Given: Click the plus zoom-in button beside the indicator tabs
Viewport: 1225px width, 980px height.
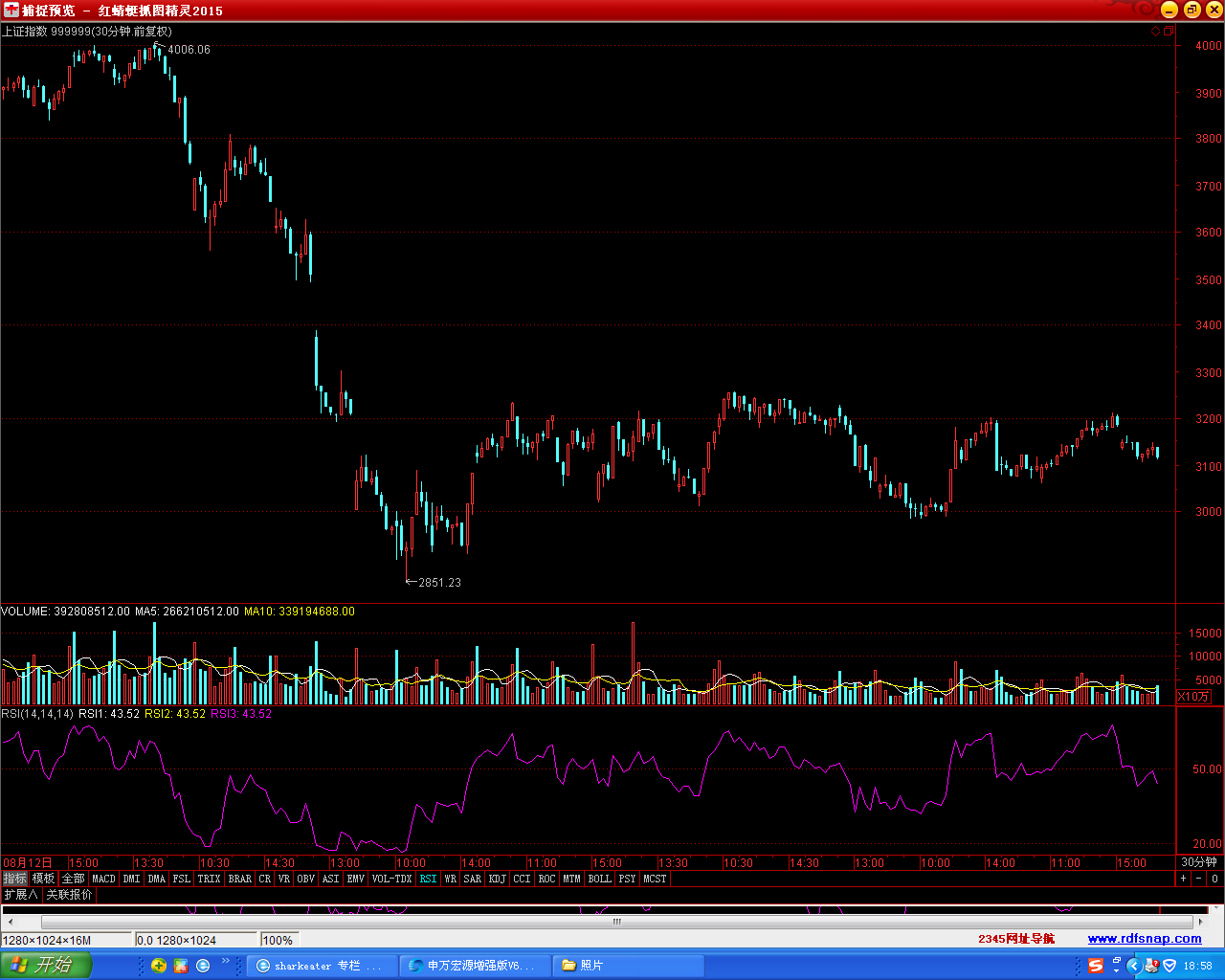Looking at the screenshot, I should 1183,879.
